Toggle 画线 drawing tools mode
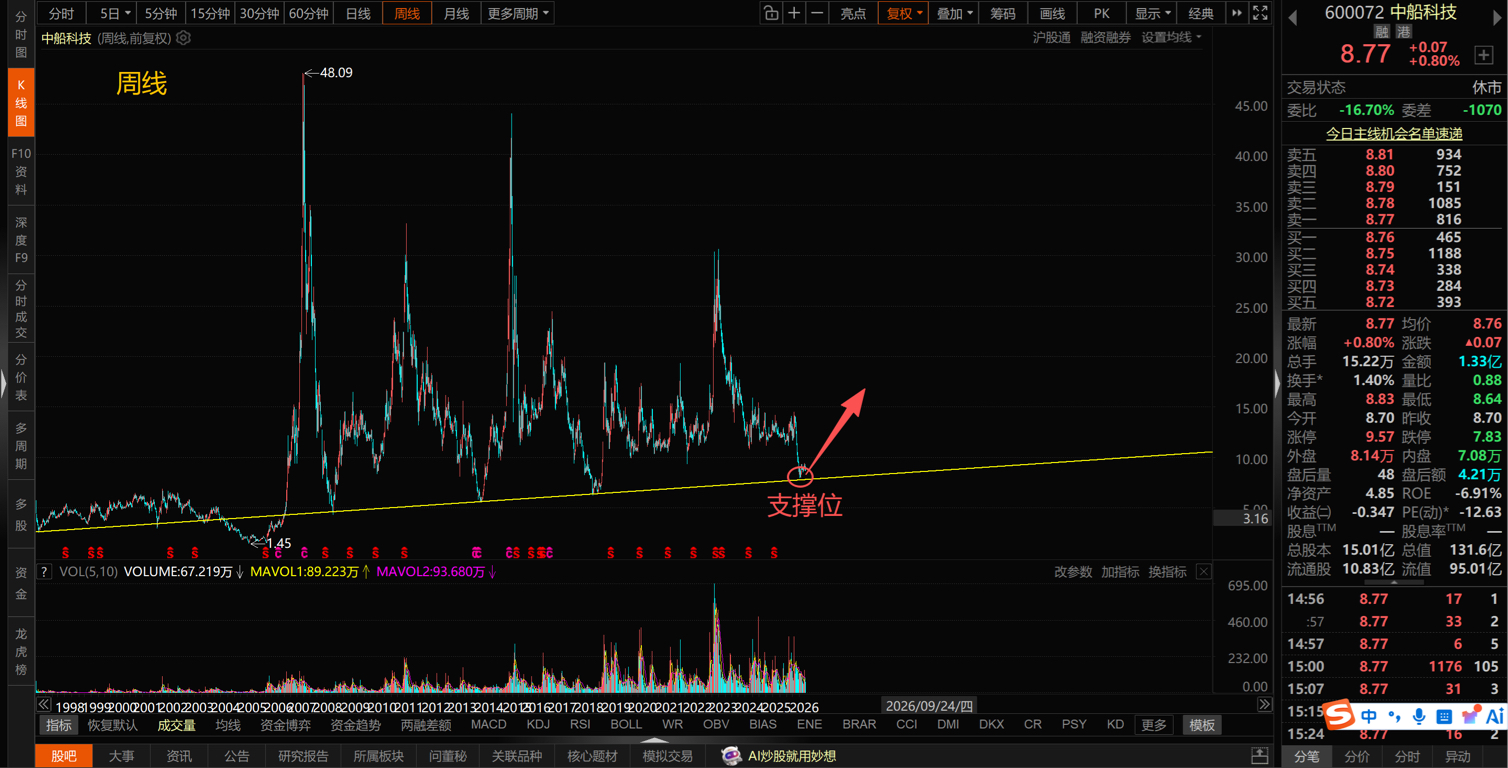Viewport: 1508px width, 768px height. [1052, 13]
